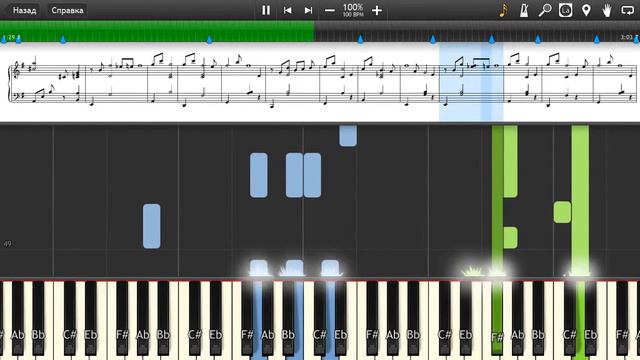Skip forward with the next-track icon
This screenshot has width=640, height=360.
point(309,10)
